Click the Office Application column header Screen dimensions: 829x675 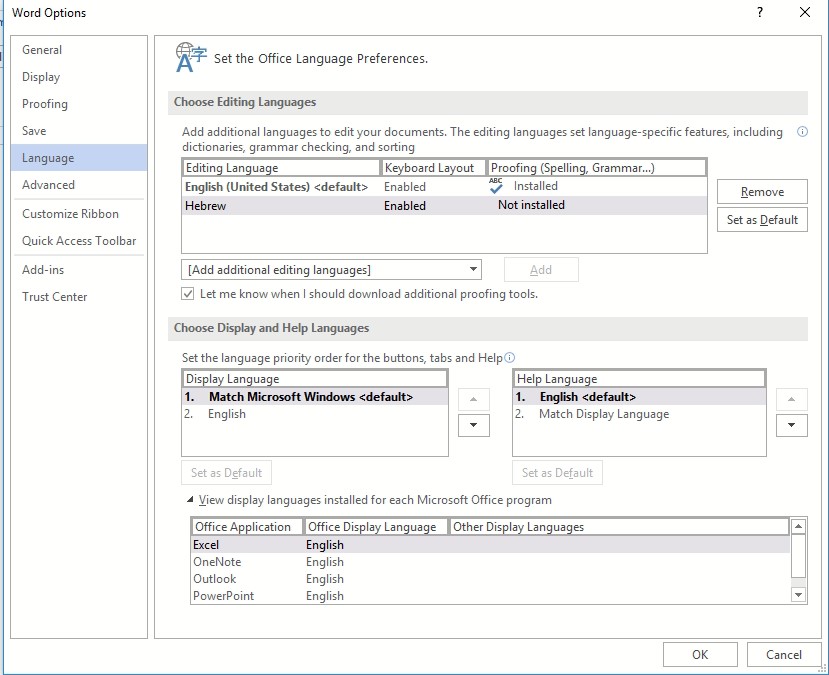(x=247, y=526)
